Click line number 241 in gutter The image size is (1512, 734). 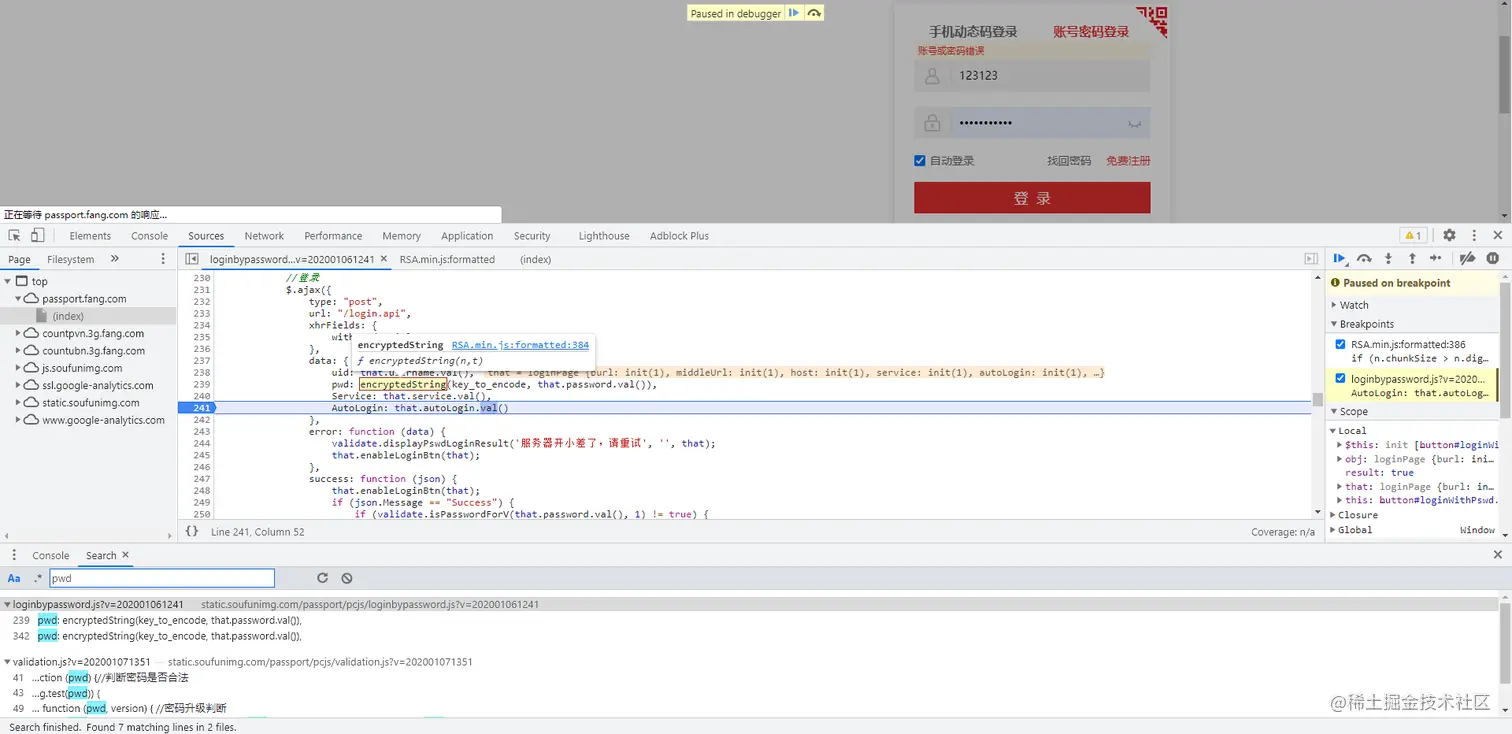[x=201, y=408]
